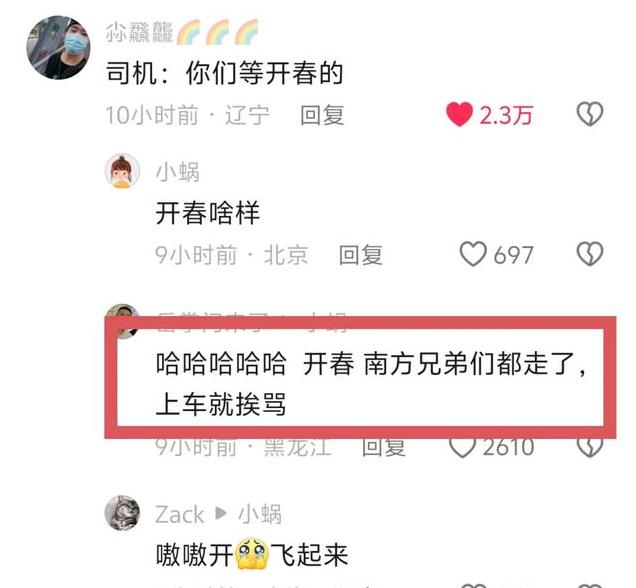Select the comment 司机：你们等开春的
Image resolution: width=636 pixels, height=588 pixels.
pos(224,73)
